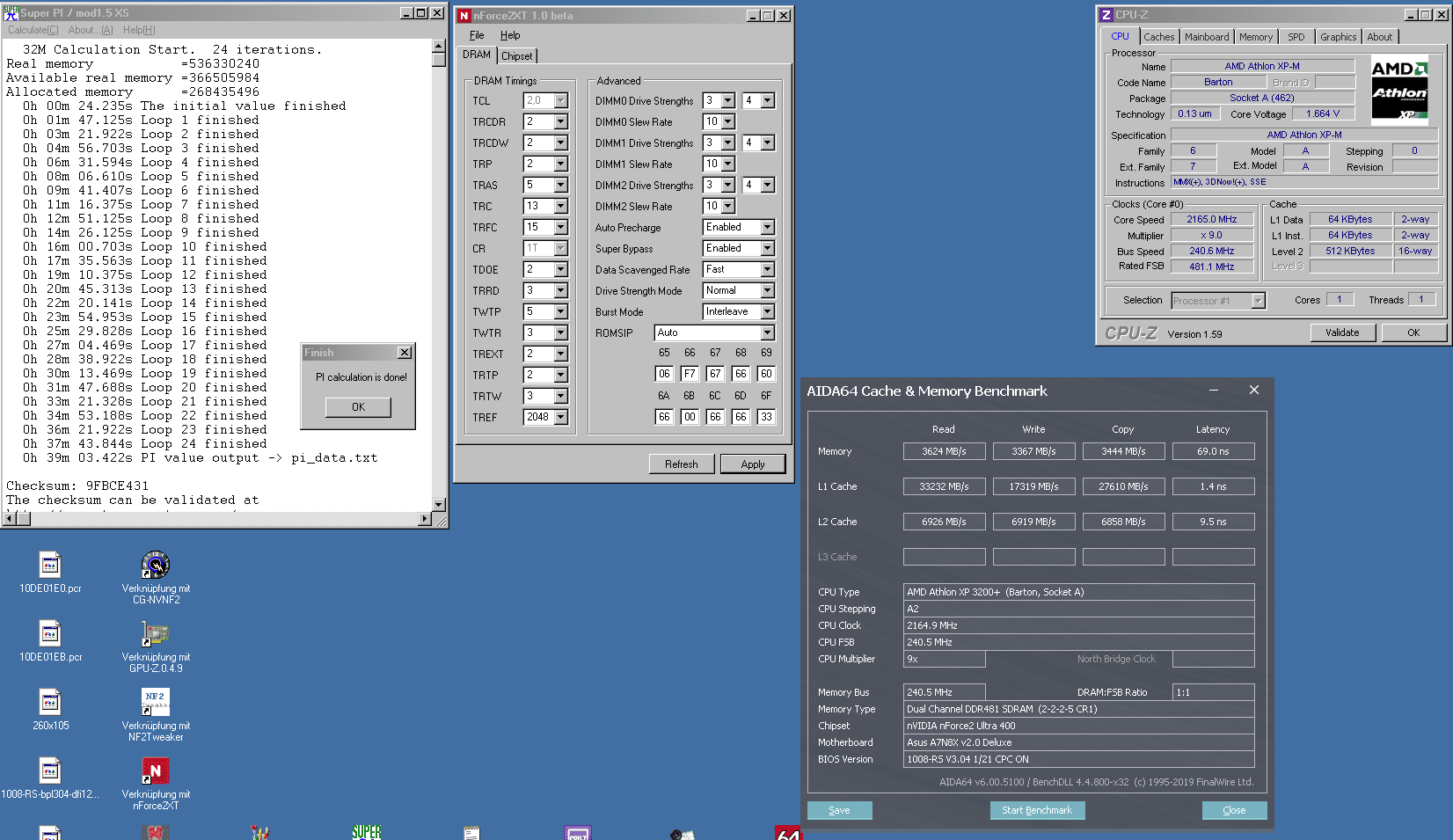This screenshot has height=840, width=1453.
Task: Open the TRAS timing dropdown
Action: coord(561,186)
